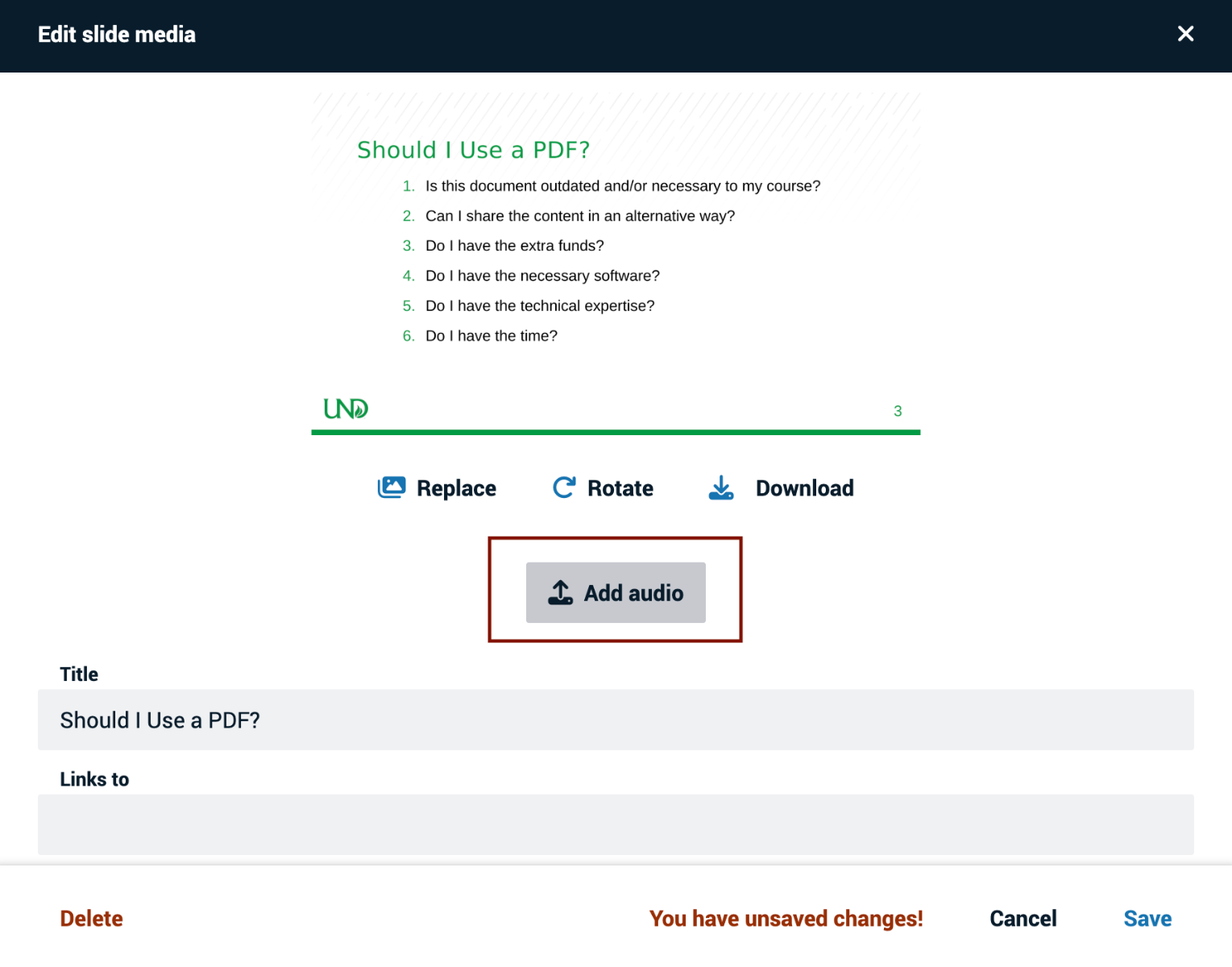Click the slide preview heading text
The image size is (1232, 967).
[473, 150]
